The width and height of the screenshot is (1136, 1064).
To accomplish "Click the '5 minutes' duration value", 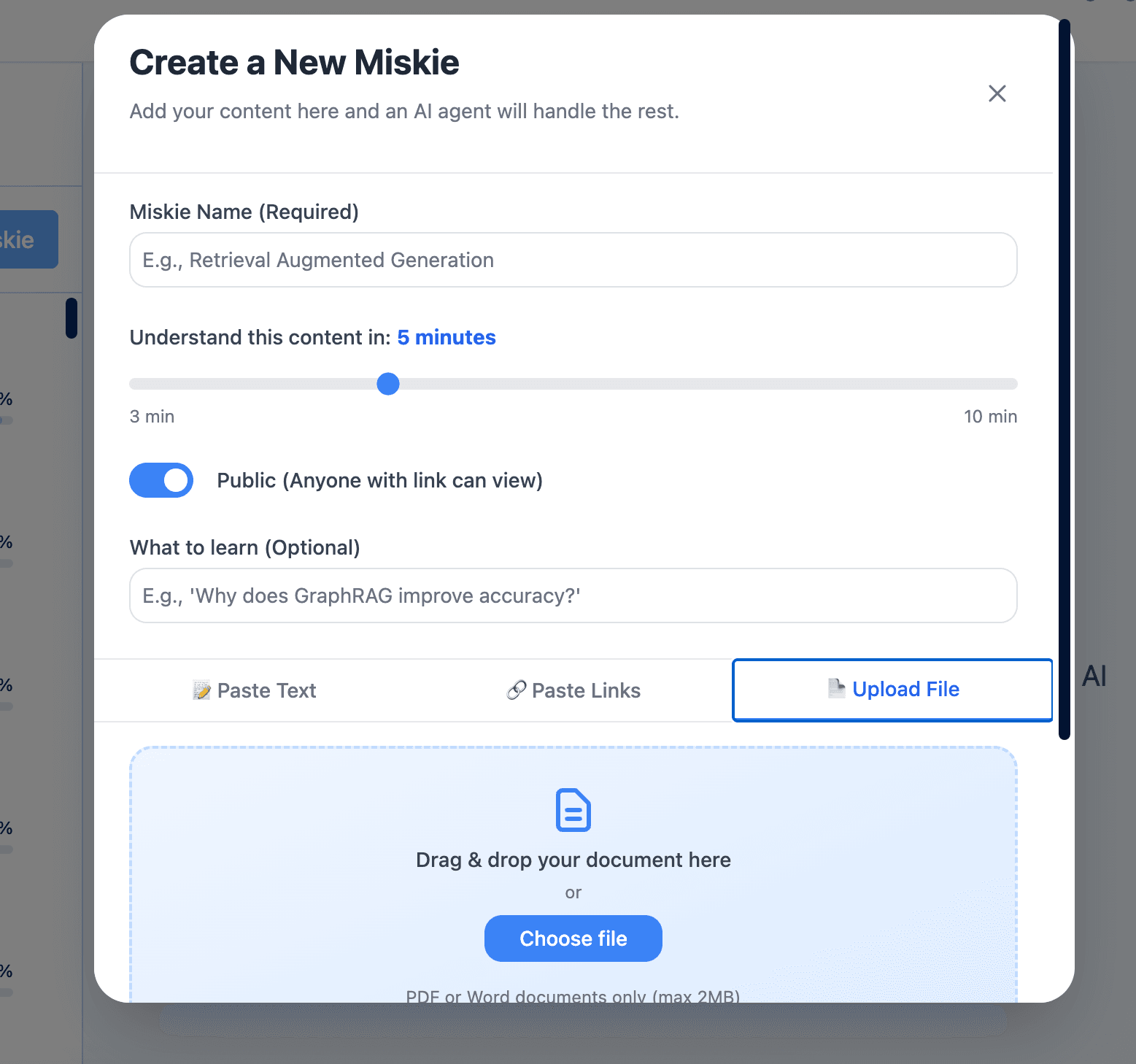I will point(446,337).
